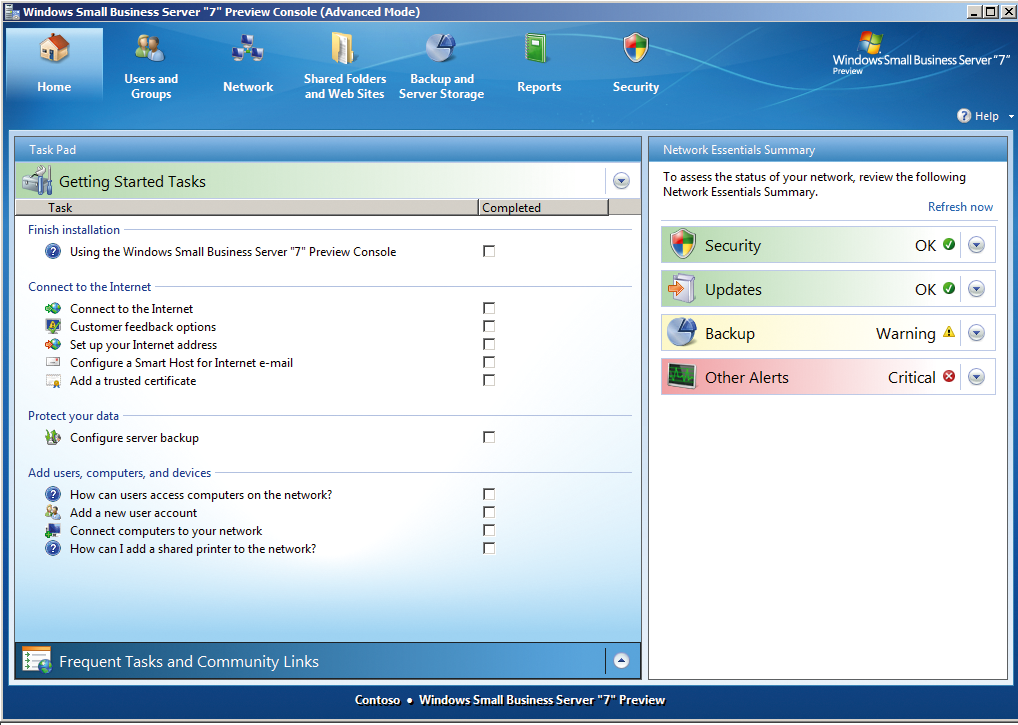Viewport: 1018px width, 725px height.
Task: Expand the Getting Started Tasks dropdown
Action: point(621,181)
